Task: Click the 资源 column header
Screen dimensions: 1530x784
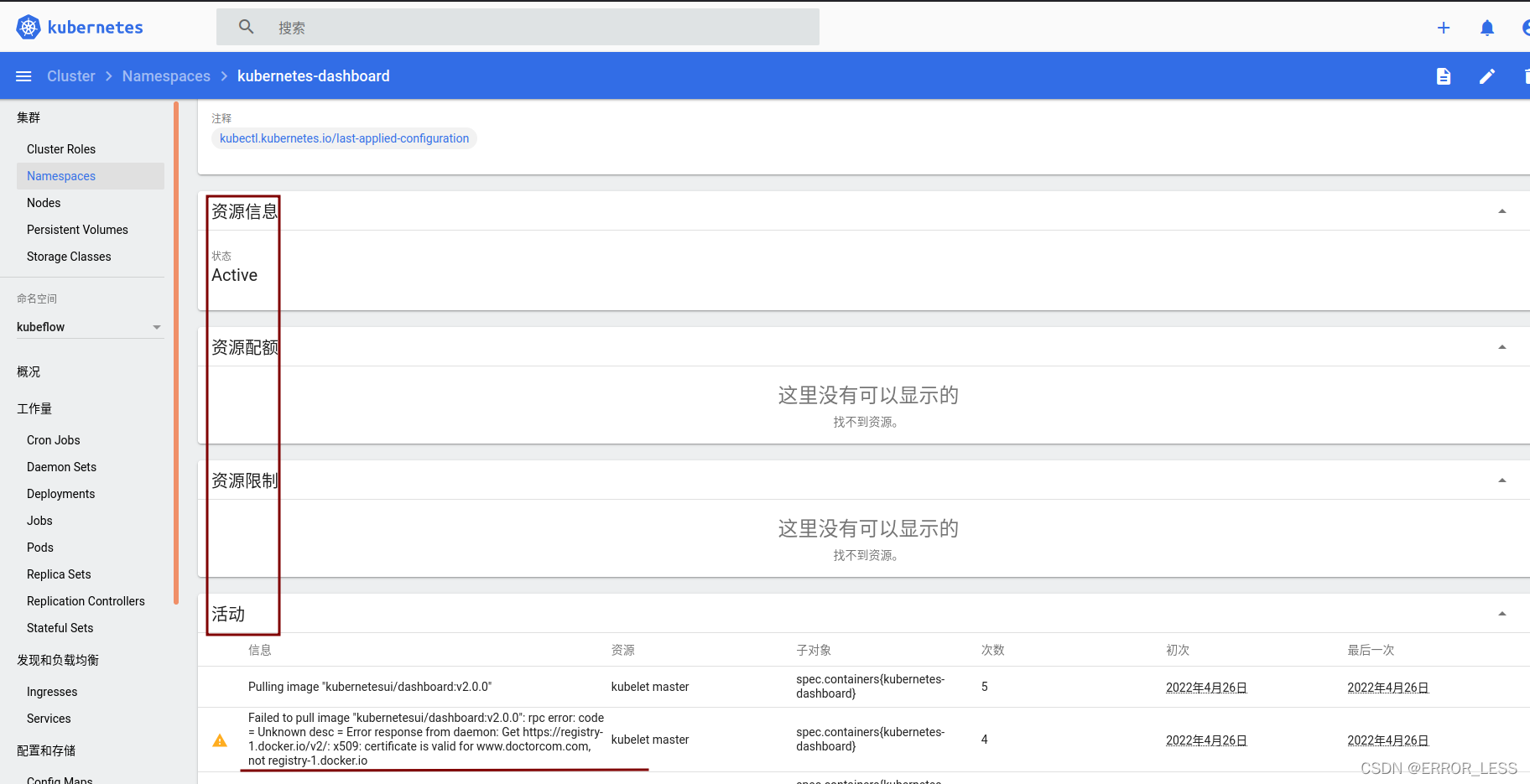Action: [623, 650]
